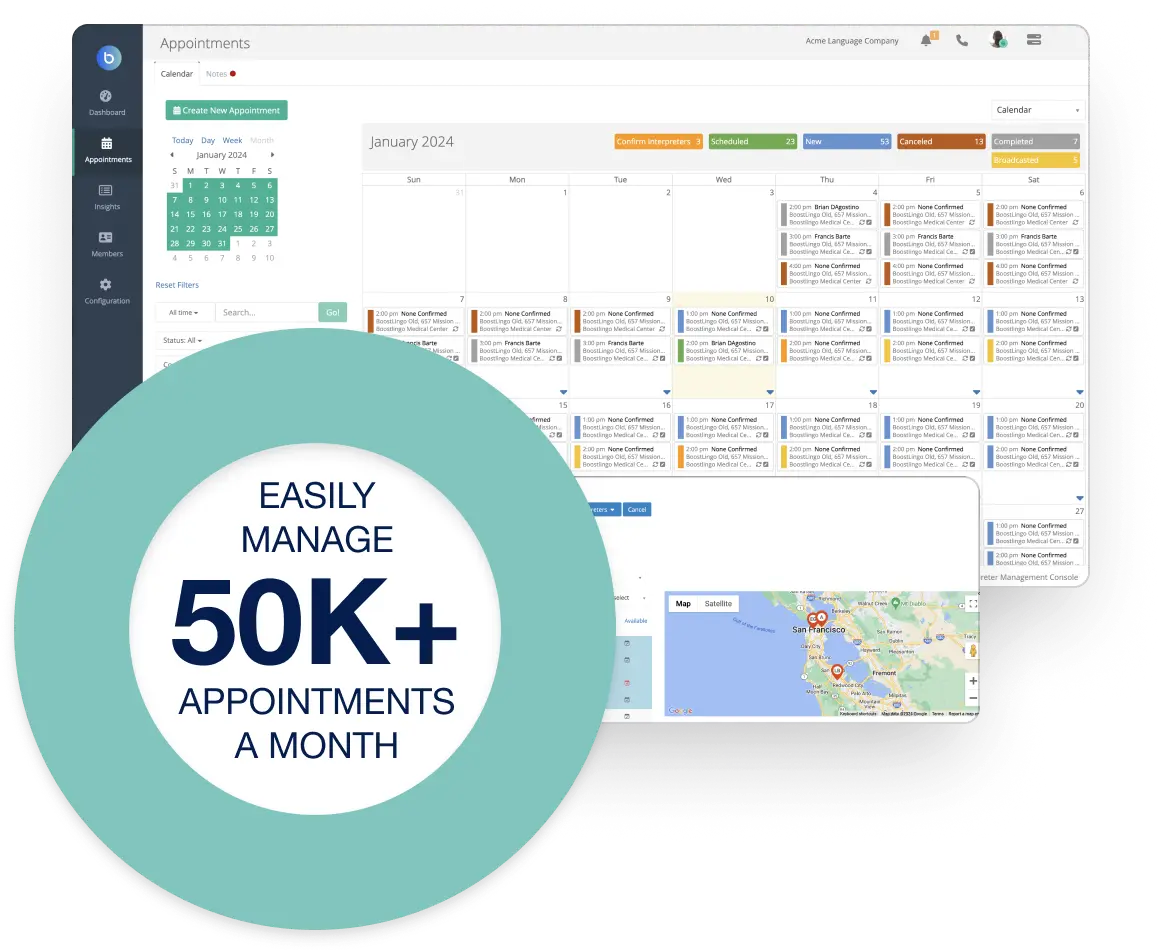Filter by Scheduled status badge

click(x=752, y=142)
